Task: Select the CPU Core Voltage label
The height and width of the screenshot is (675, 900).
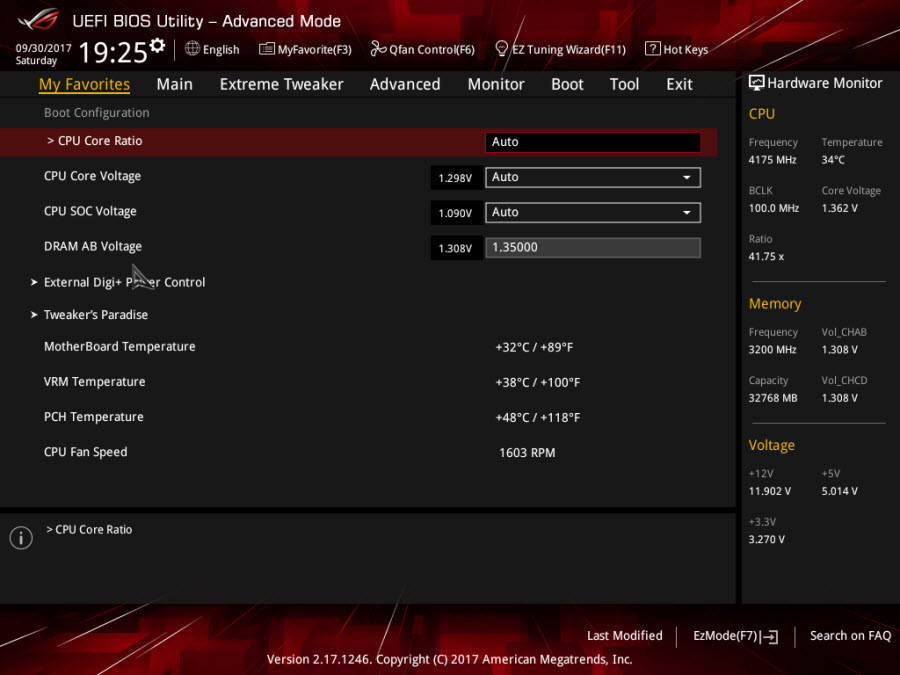Action: [x=92, y=176]
